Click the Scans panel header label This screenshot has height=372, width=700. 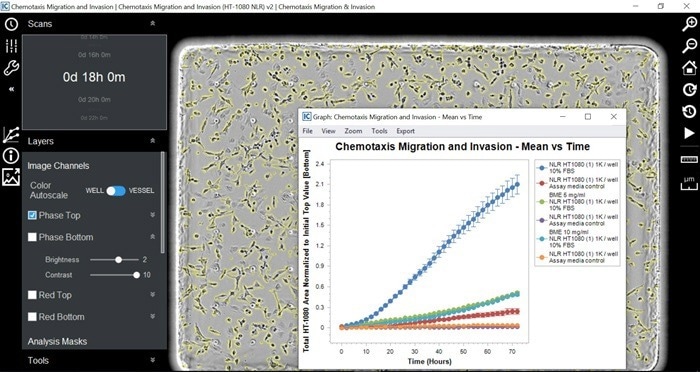pyautogui.click(x=40, y=24)
